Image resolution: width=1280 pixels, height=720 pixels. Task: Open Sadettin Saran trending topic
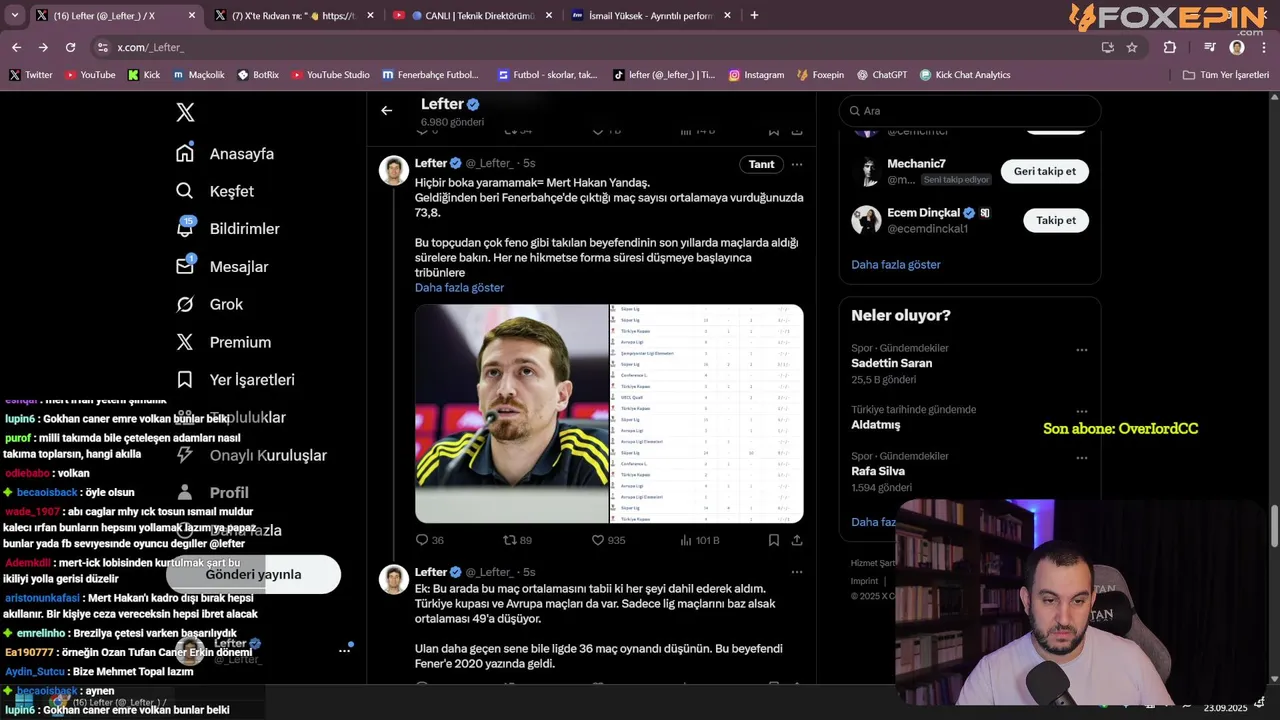point(892,364)
